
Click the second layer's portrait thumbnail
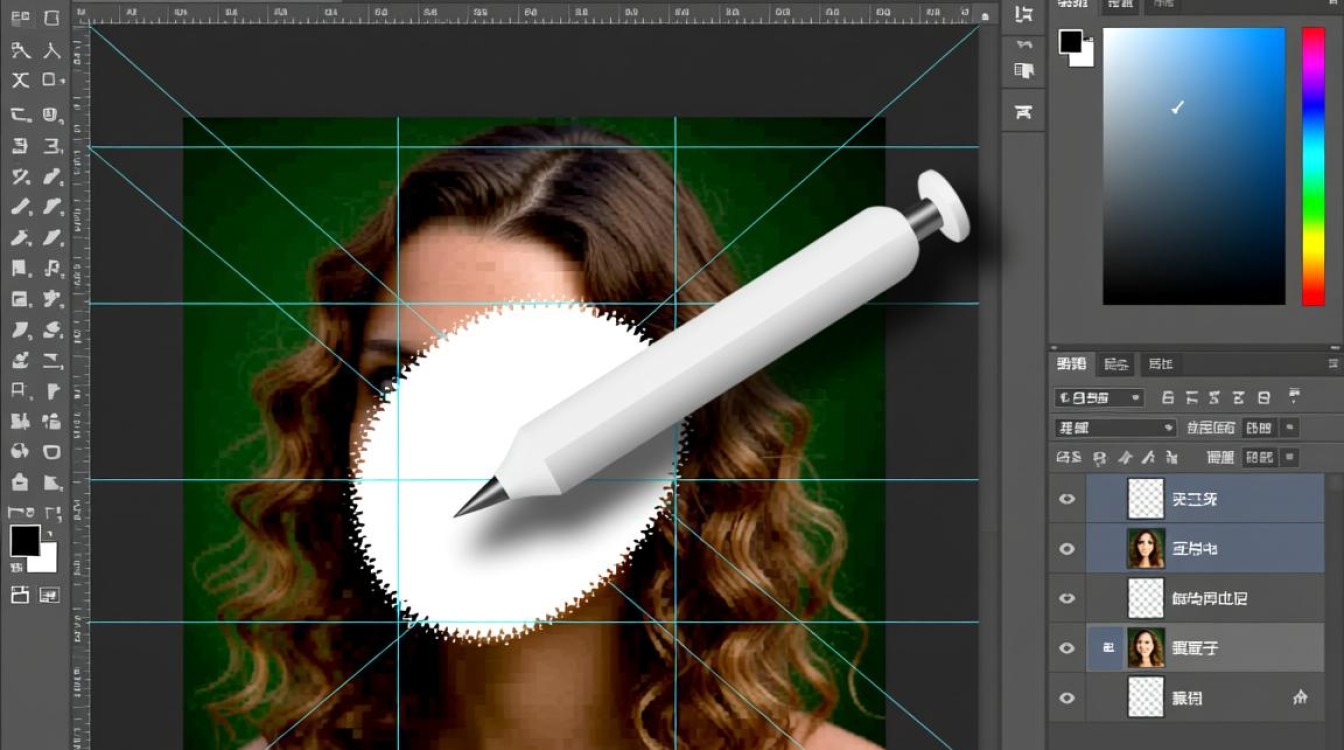click(1146, 548)
